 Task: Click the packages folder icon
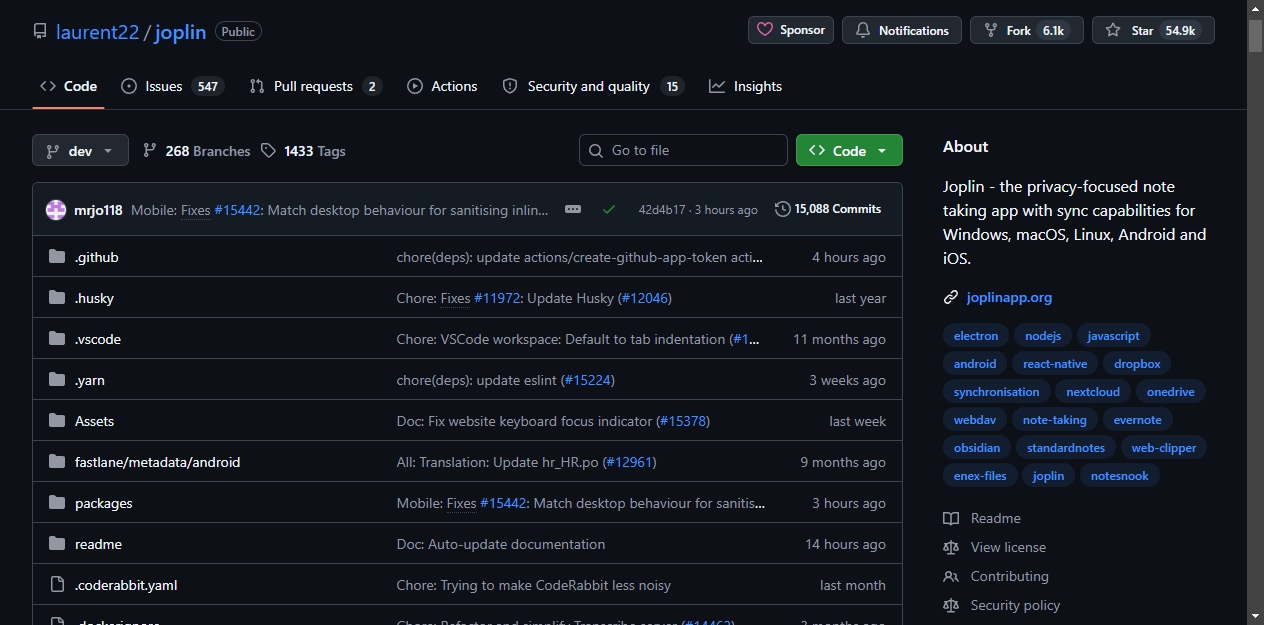tap(57, 503)
